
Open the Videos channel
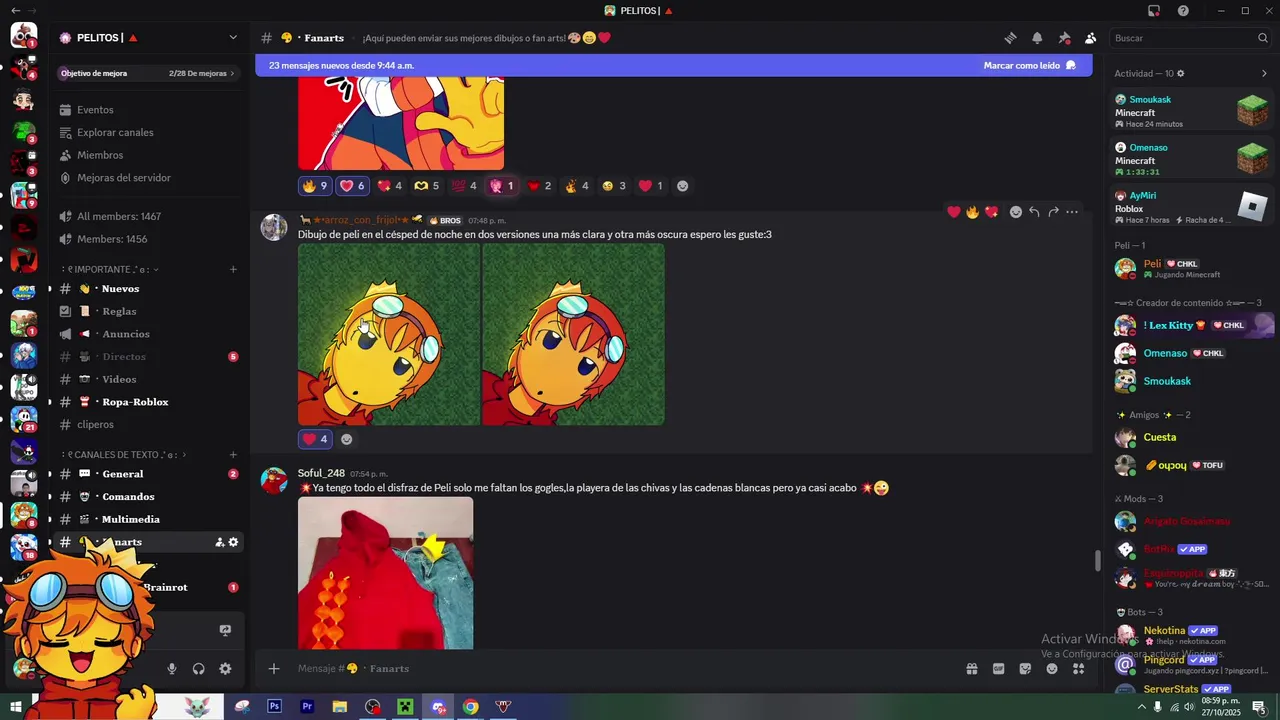pyautogui.click(x=148, y=379)
